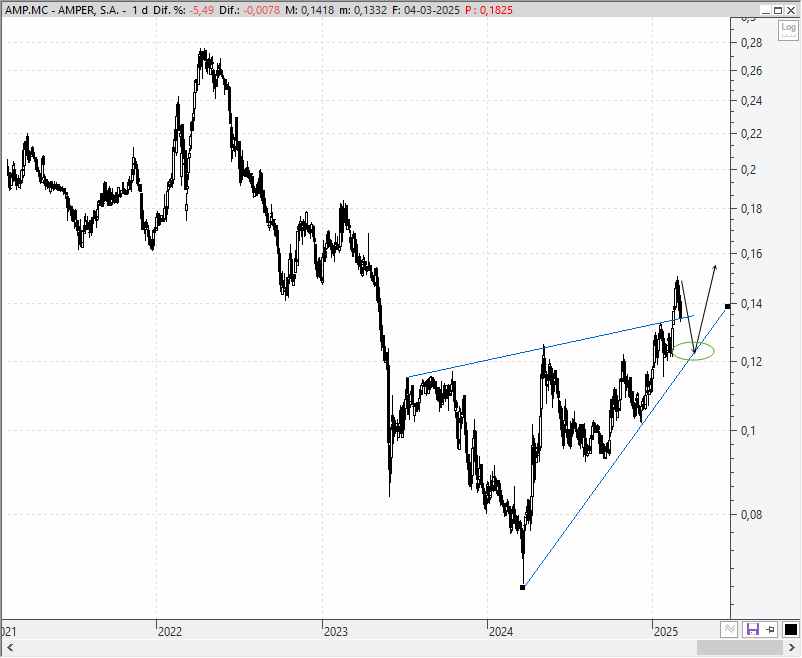Click the 0,2 price axis label
Image resolution: width=802 pixels, height=658 pixels.
tap(748, 169)
